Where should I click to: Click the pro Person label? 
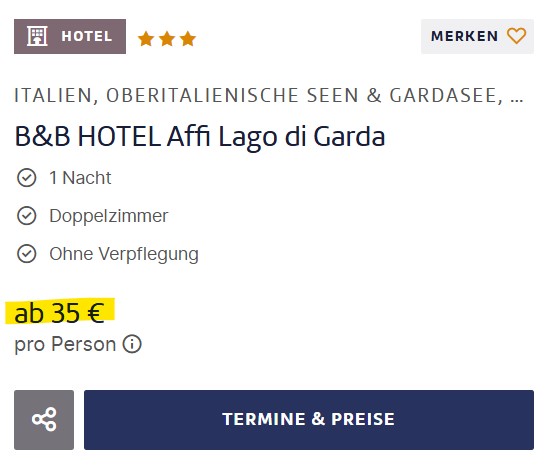click(65, 344)
